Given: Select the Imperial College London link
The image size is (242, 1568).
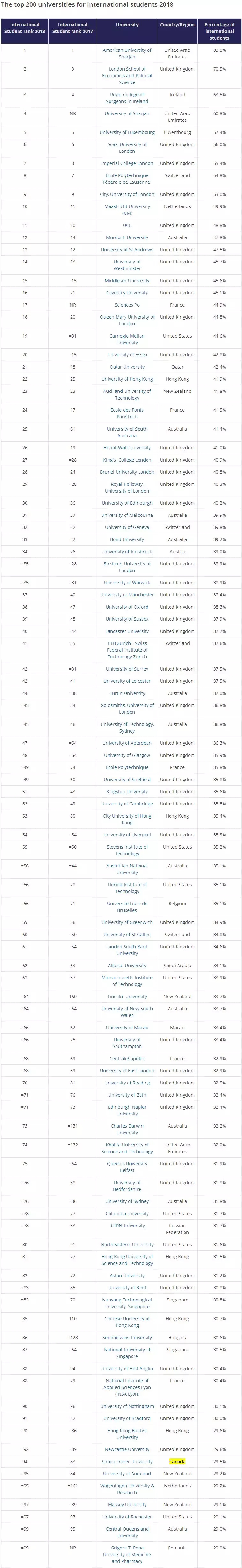Looking at the screenshot, I should coord(127,163).
